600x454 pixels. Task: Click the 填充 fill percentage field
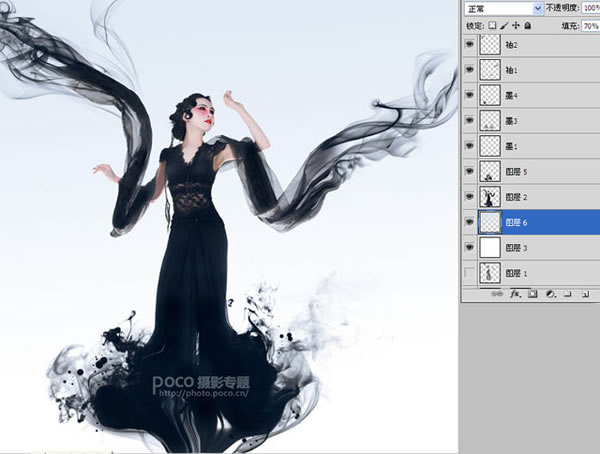pyautogui.click(x=590, y=26)
